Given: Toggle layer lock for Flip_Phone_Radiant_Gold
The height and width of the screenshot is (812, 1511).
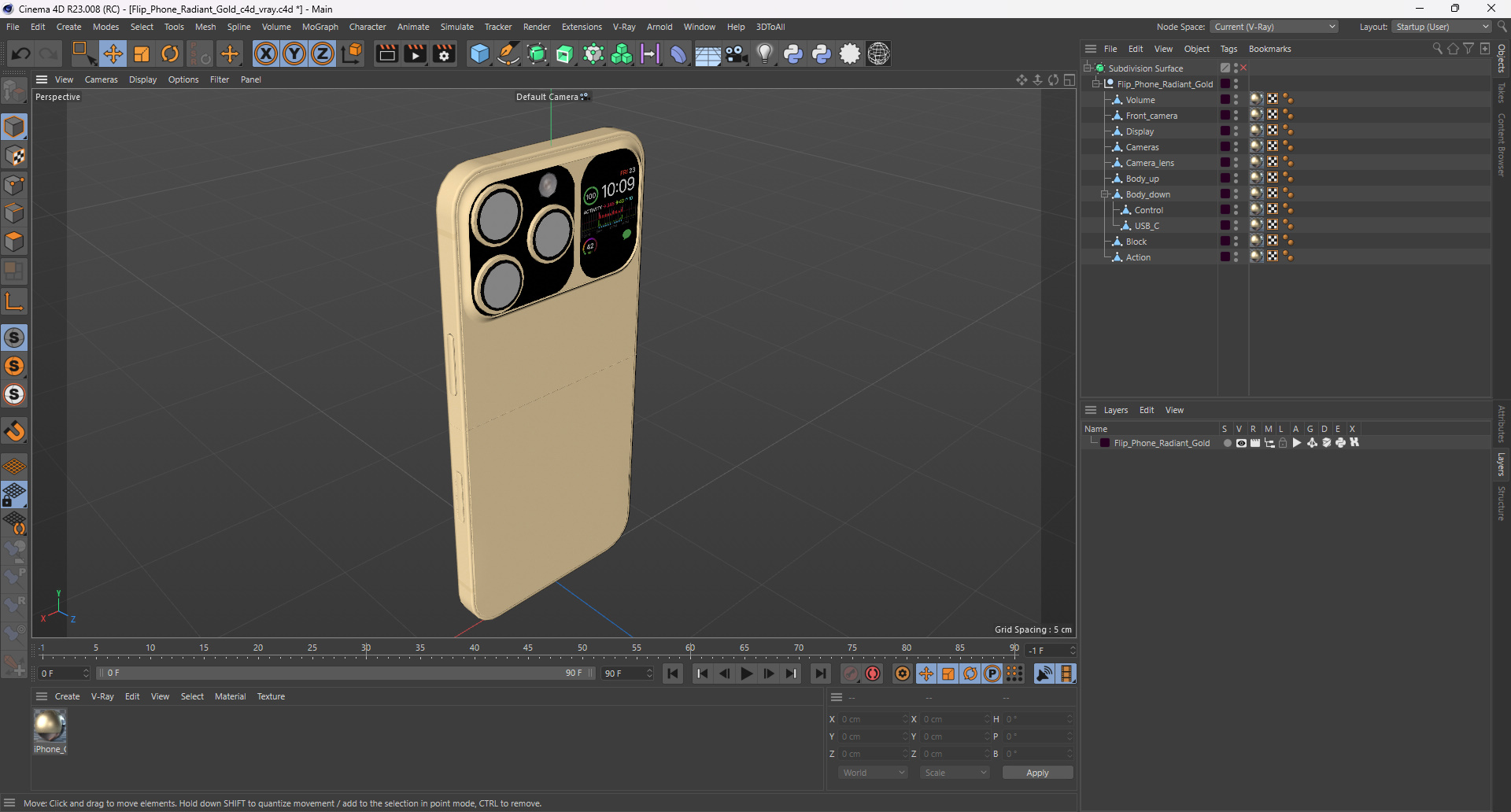Looking at the screenshot, I should tap(1283, 443).
